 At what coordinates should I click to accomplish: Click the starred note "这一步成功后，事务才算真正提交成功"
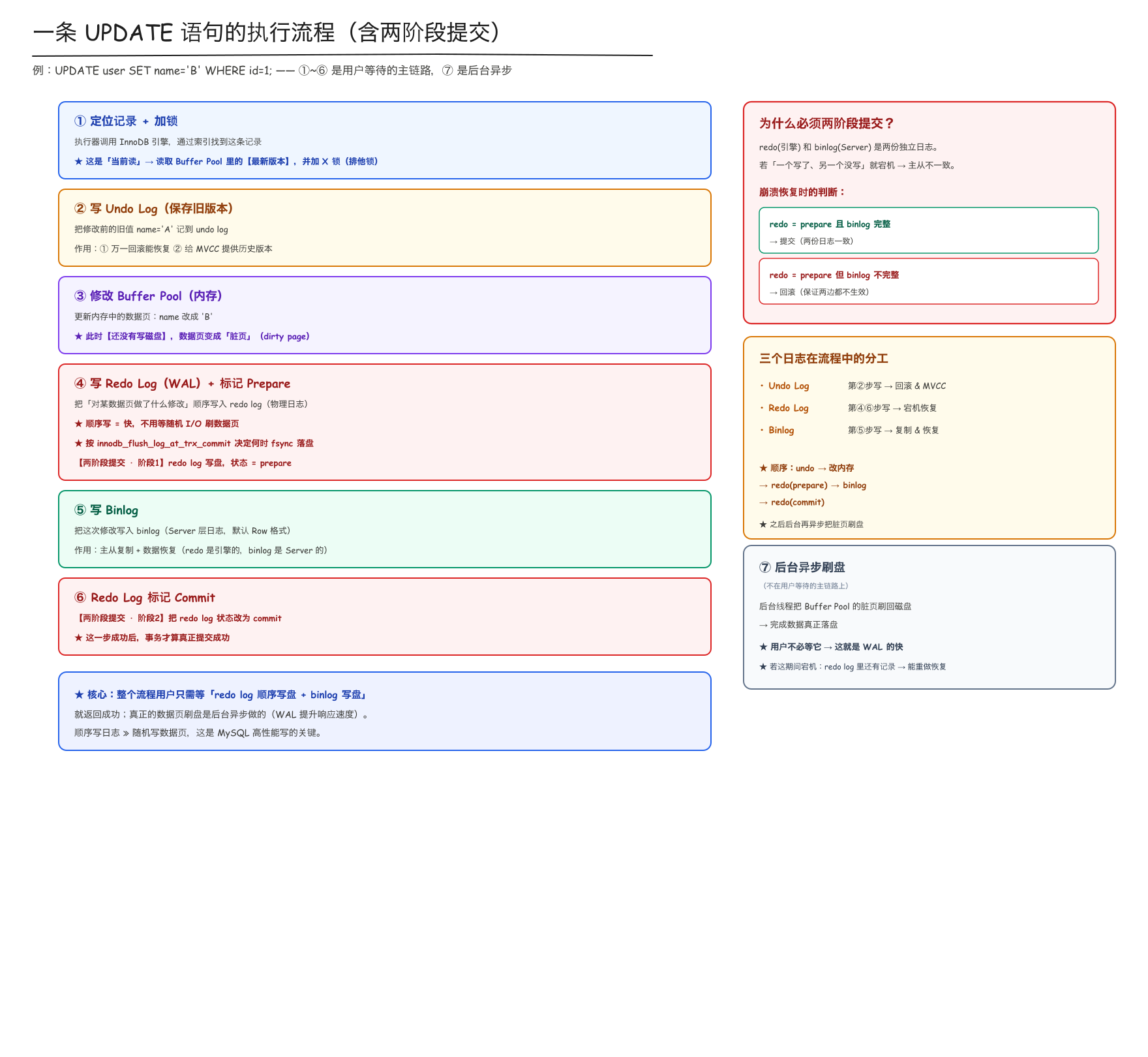point(152,637)
